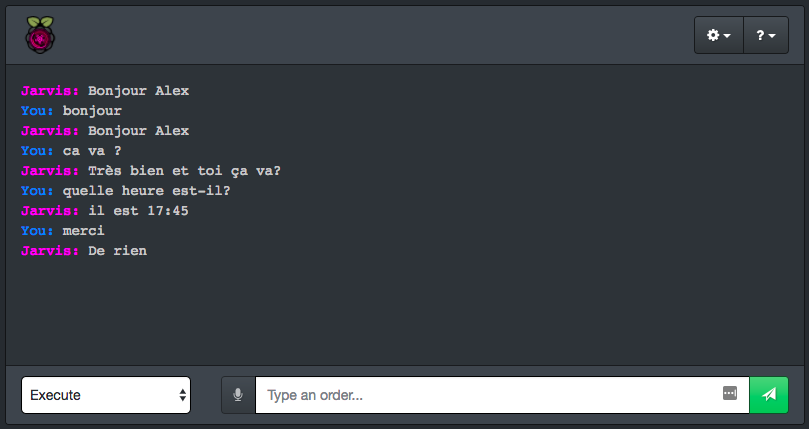Activate the microphone voice input
Image resolution: width=809 pixels, height=429 pixels.
[238, 395]
